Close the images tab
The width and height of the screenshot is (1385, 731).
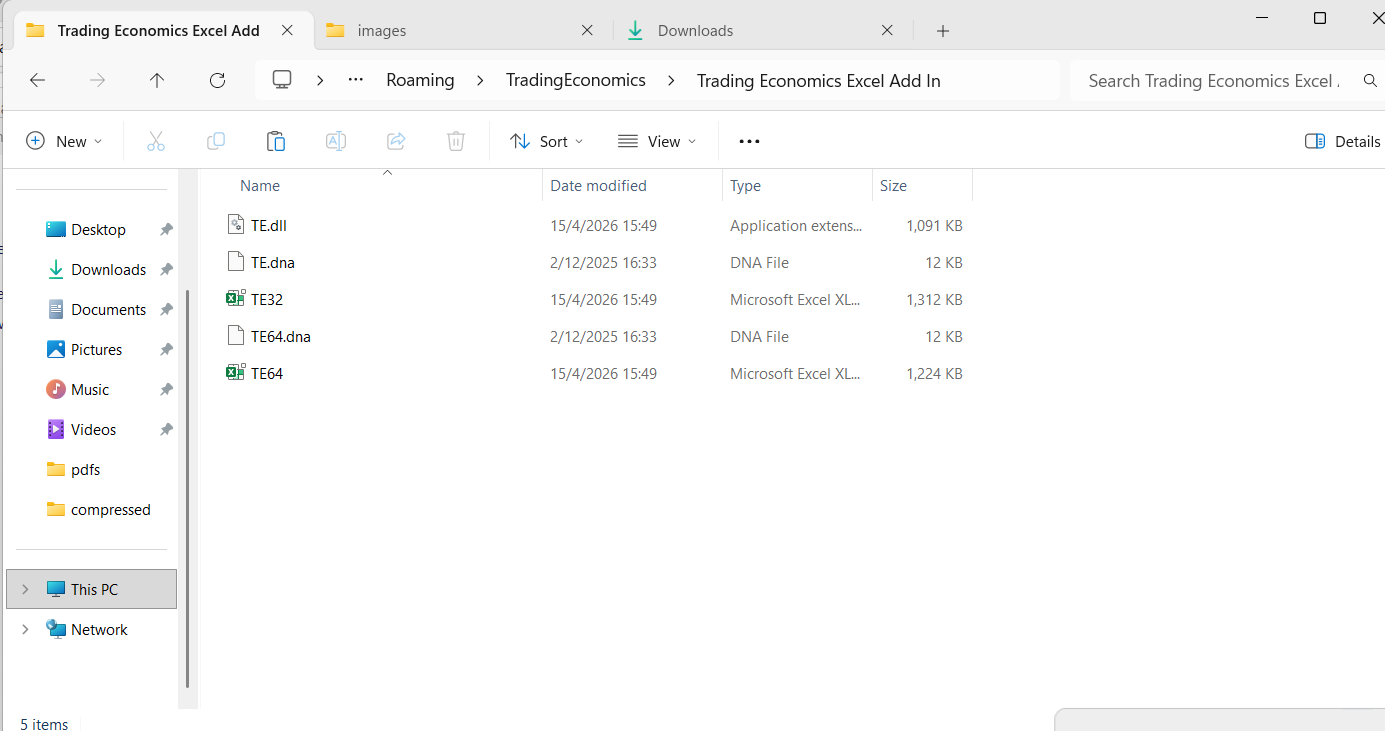[x=587, y=30]
